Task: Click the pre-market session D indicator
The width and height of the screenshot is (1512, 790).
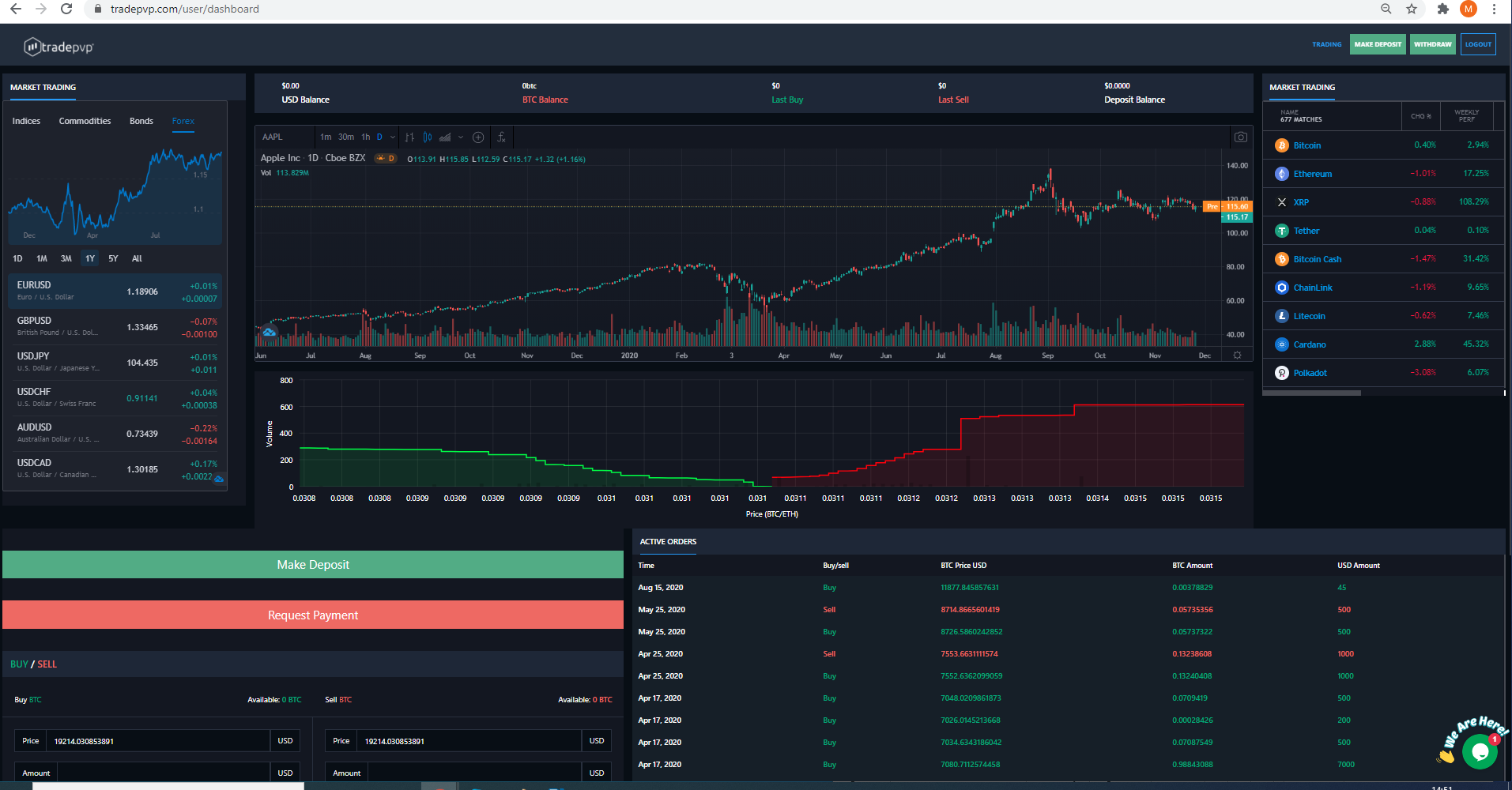Action: pos(386,159)
